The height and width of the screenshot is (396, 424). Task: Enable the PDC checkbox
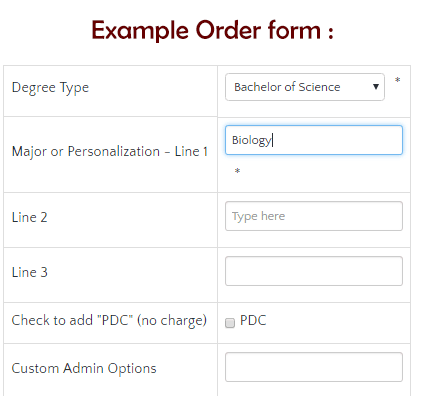(230, 323)
